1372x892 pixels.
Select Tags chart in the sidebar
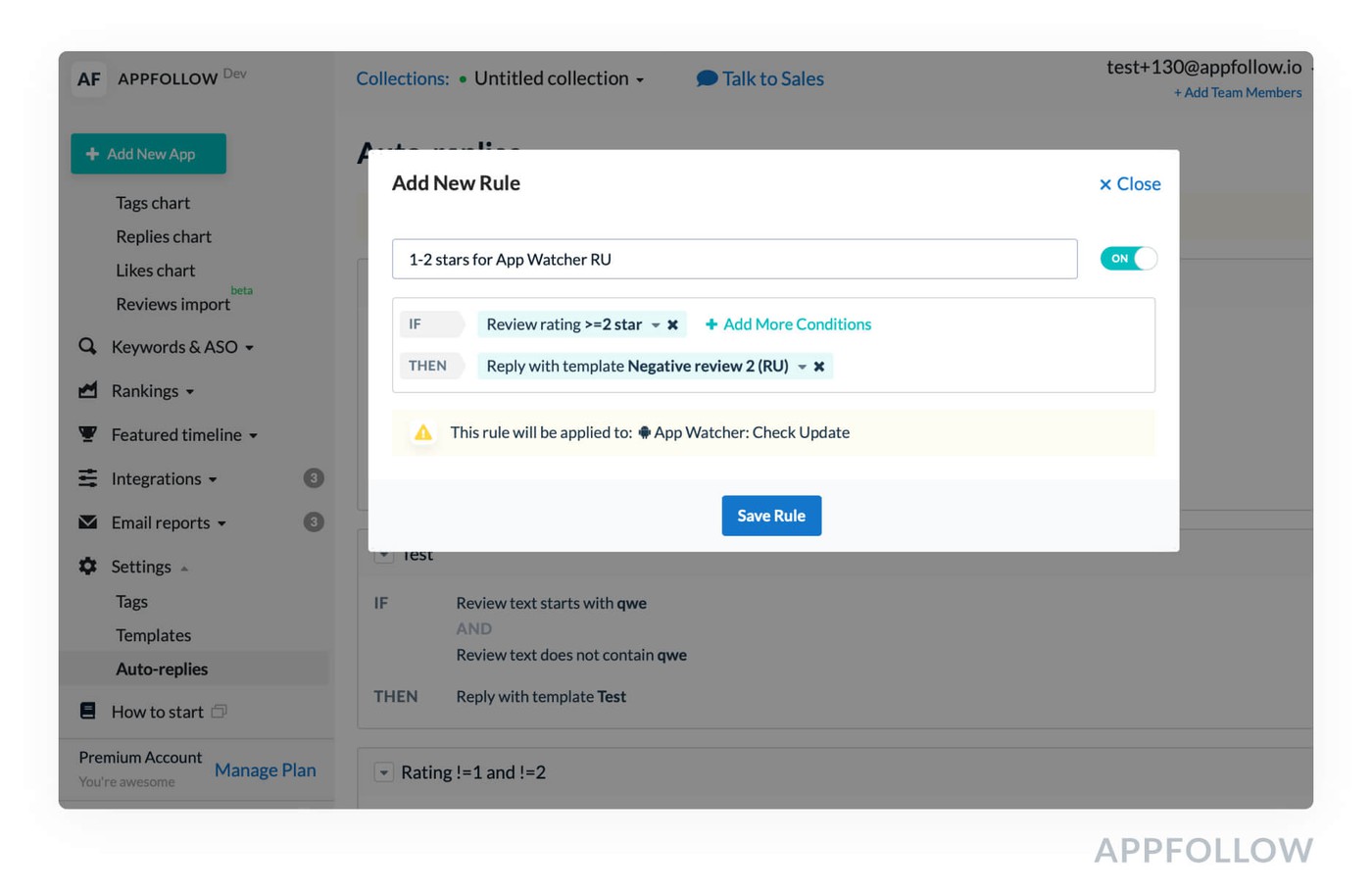click(x=153, y=203)
